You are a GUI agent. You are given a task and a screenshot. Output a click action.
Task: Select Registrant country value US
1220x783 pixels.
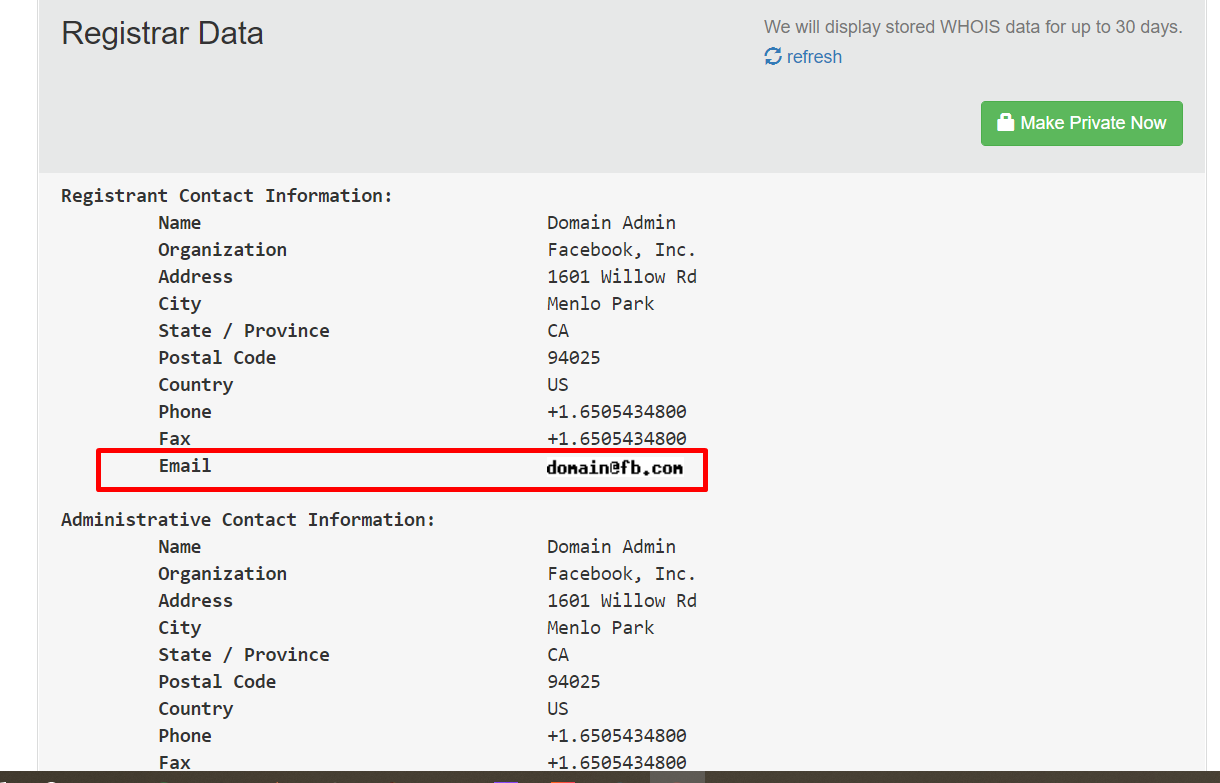[x=558, y=385]
